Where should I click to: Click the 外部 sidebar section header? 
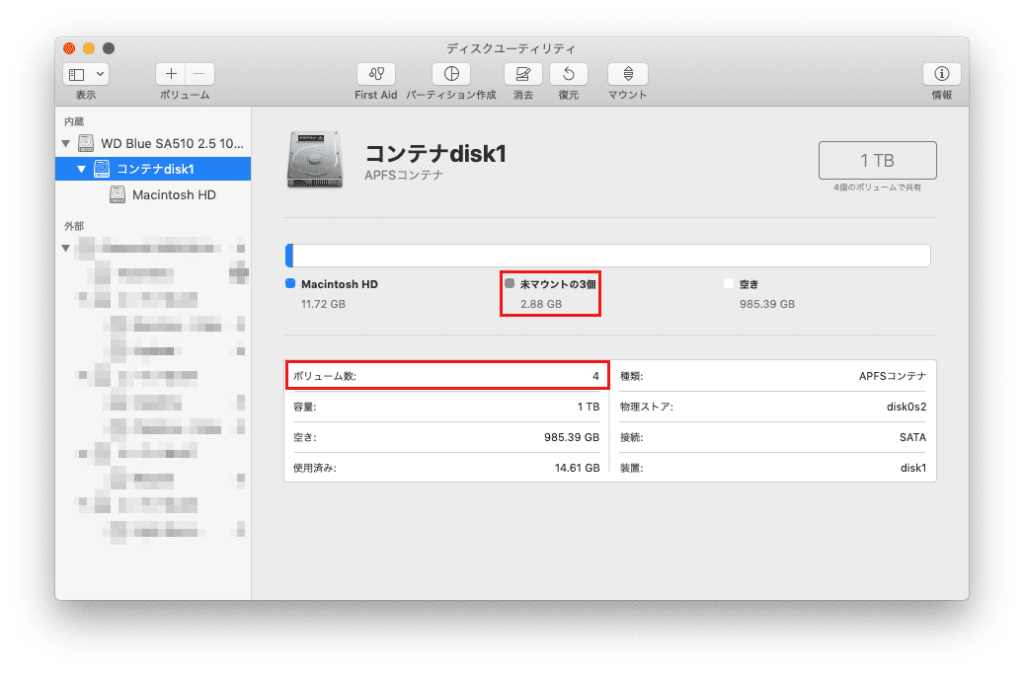[x=74, y=226]
